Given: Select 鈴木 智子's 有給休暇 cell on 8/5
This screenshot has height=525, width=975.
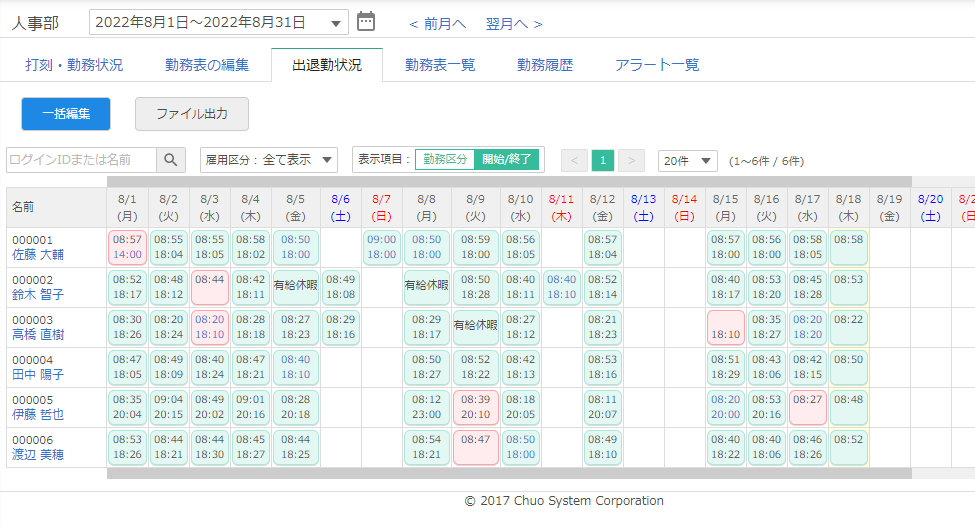Looking at the screenshot, I should click(295, 287).
